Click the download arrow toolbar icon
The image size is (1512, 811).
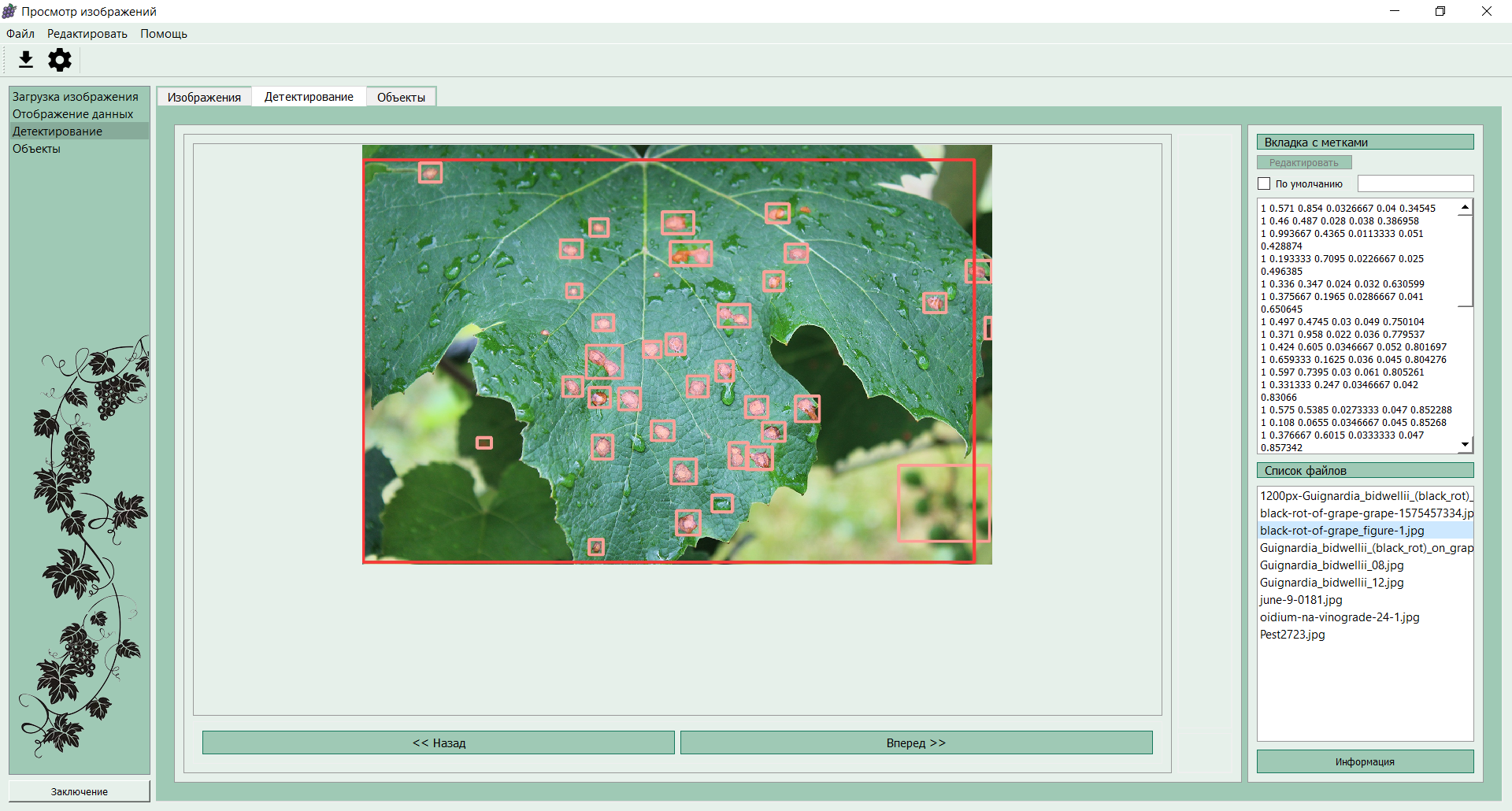(x=26, y=60)
